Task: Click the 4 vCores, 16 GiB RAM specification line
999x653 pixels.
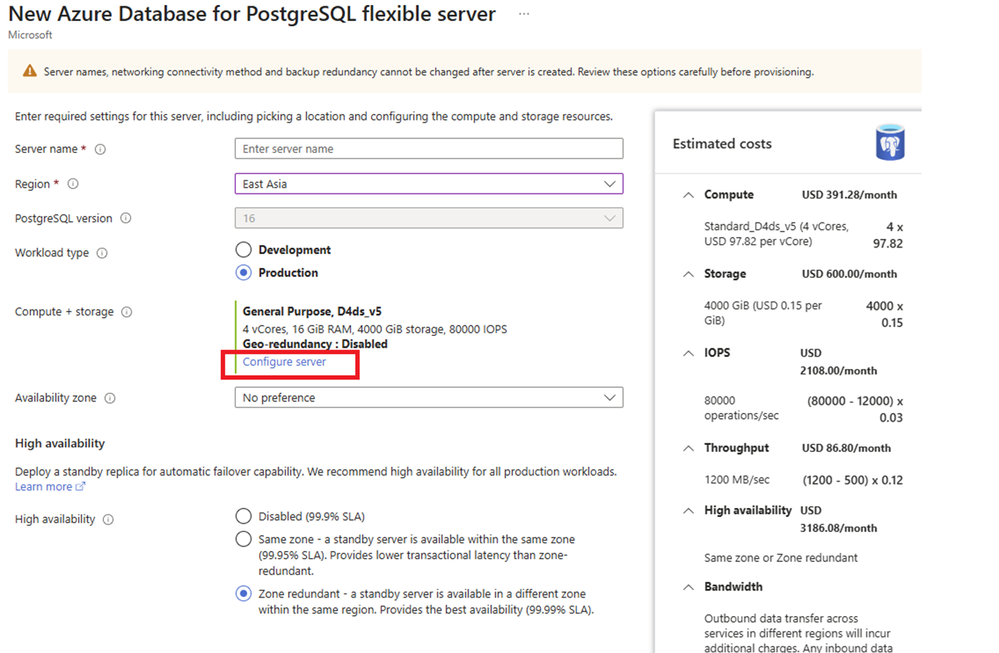Action: pos(375,329)
